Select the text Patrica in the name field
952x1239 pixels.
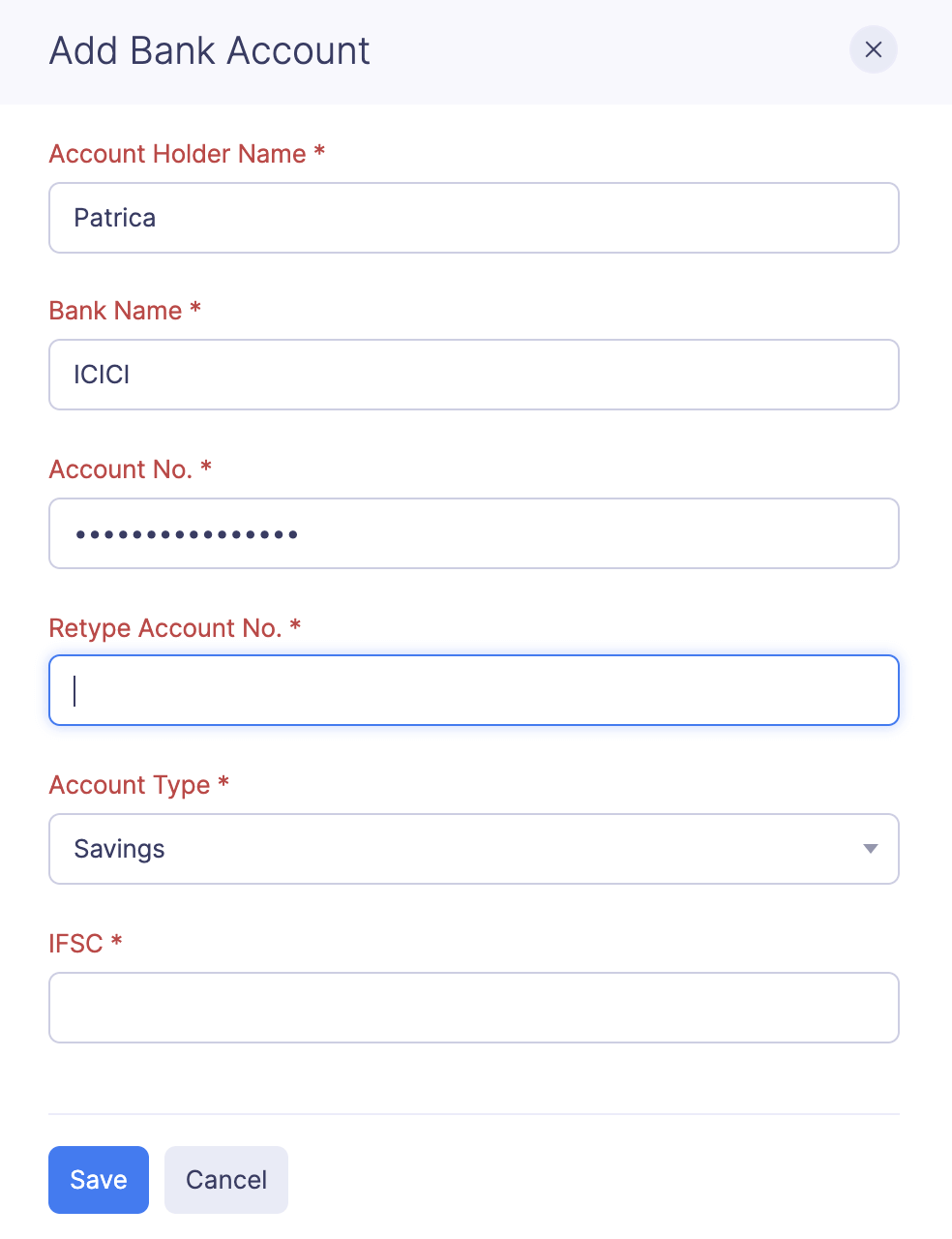point(115,218)
